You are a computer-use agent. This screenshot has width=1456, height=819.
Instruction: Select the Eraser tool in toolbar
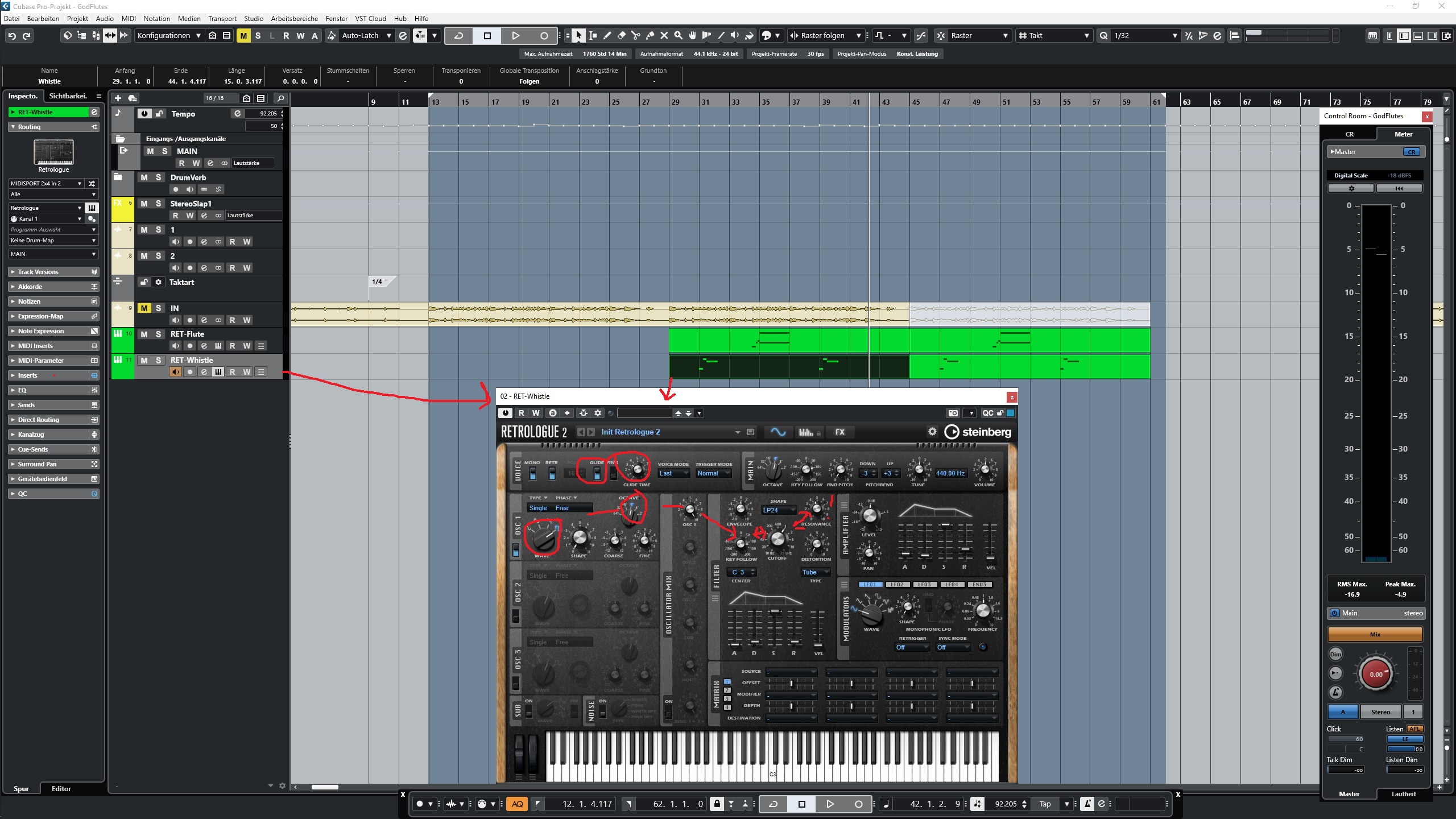click(x=621, y=35)
